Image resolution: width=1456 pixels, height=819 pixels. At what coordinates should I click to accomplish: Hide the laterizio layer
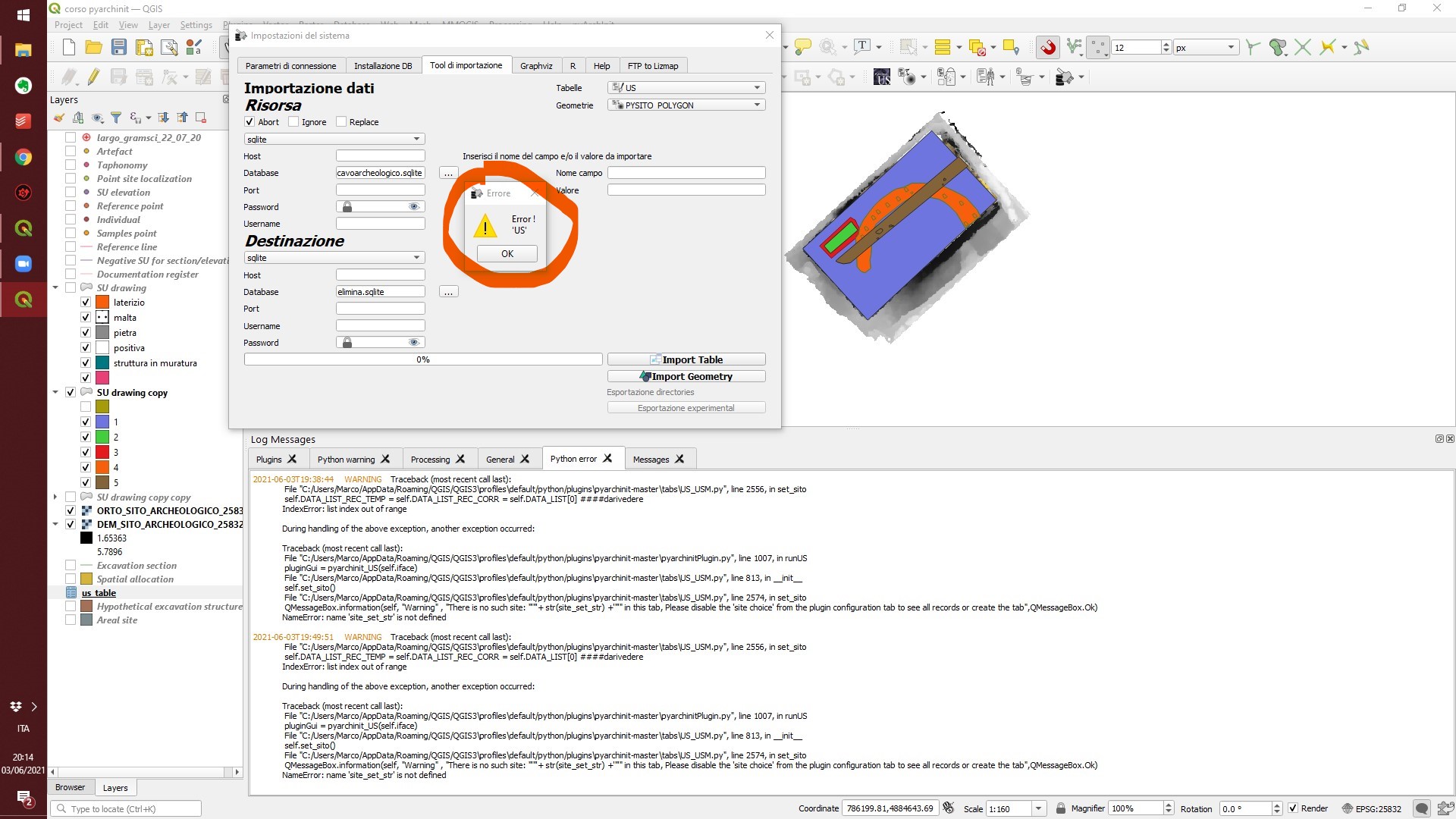tap(86, 302)
